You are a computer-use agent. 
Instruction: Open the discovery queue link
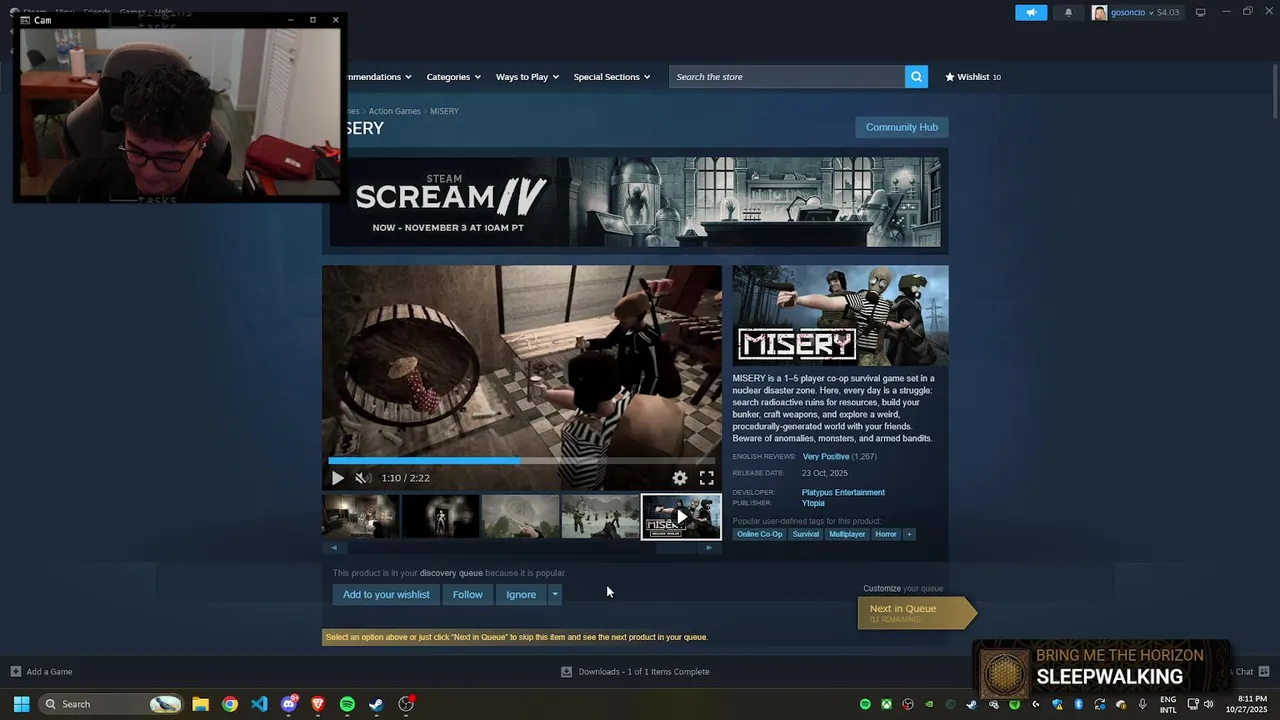[x=451, y=573]
